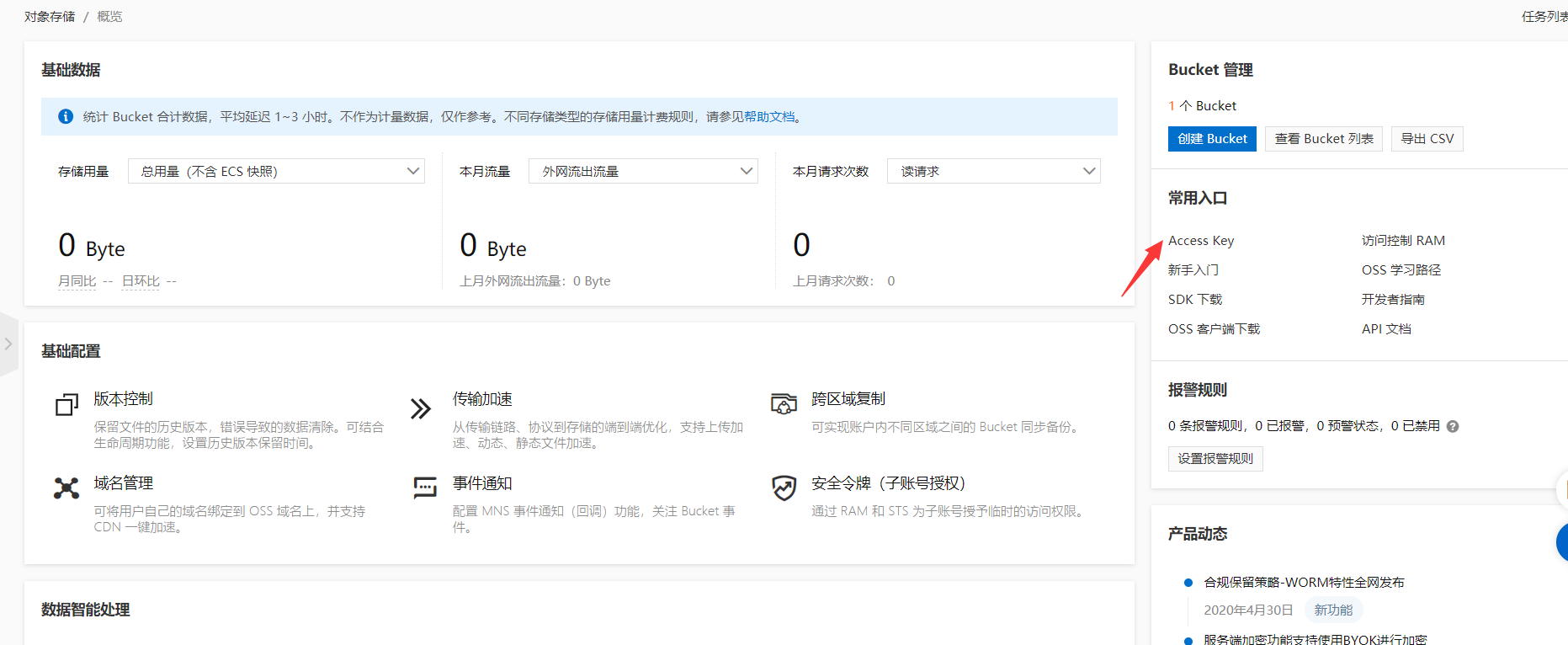Click the 事件通知 title
The height and width of the screenshot is (645, 1568).
(x=482, y=483)
